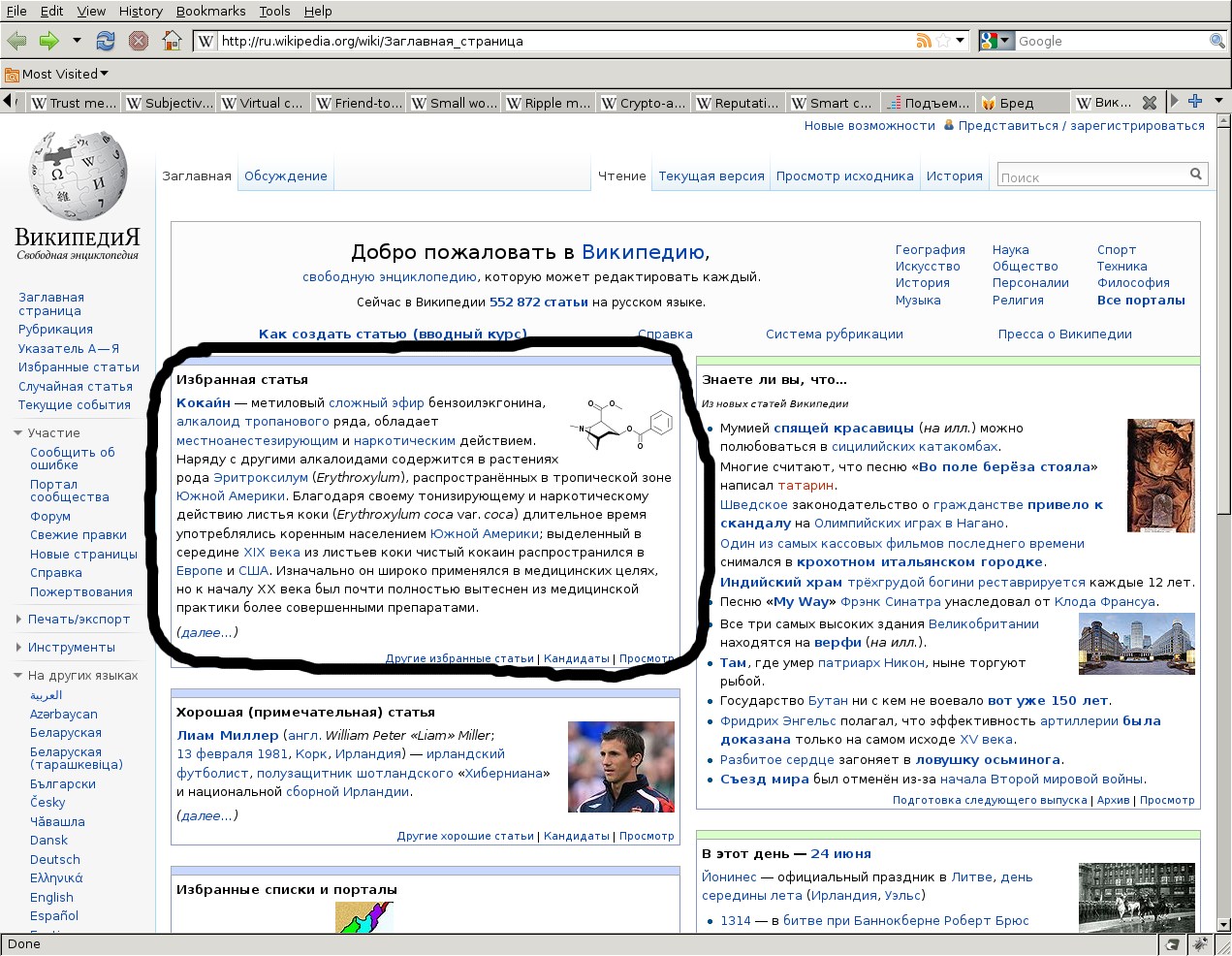This screenshot has height=956, width=1232.
Task: Open the Текущая версия tab
Action: click(711, 175)
